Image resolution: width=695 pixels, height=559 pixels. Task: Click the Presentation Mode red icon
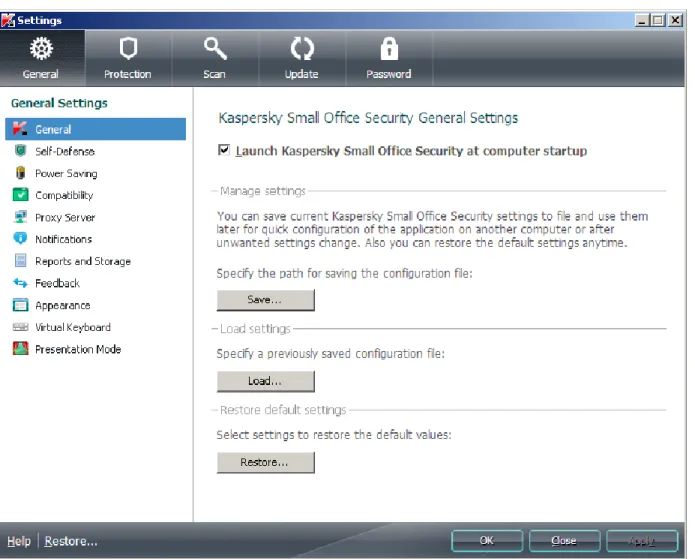(20, 348)
